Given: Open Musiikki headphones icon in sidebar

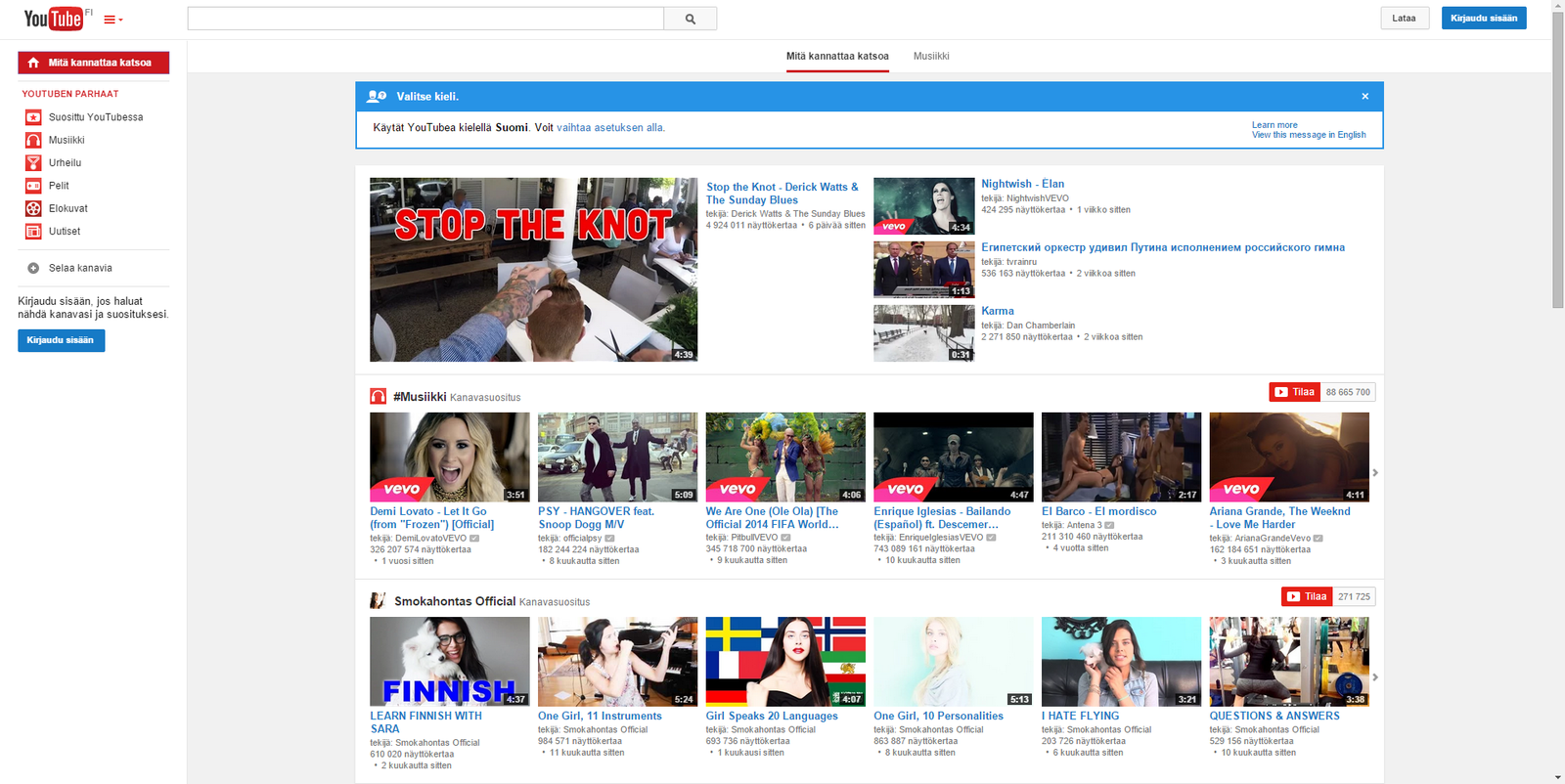Looking at the screenshot, I should [33, 140].
